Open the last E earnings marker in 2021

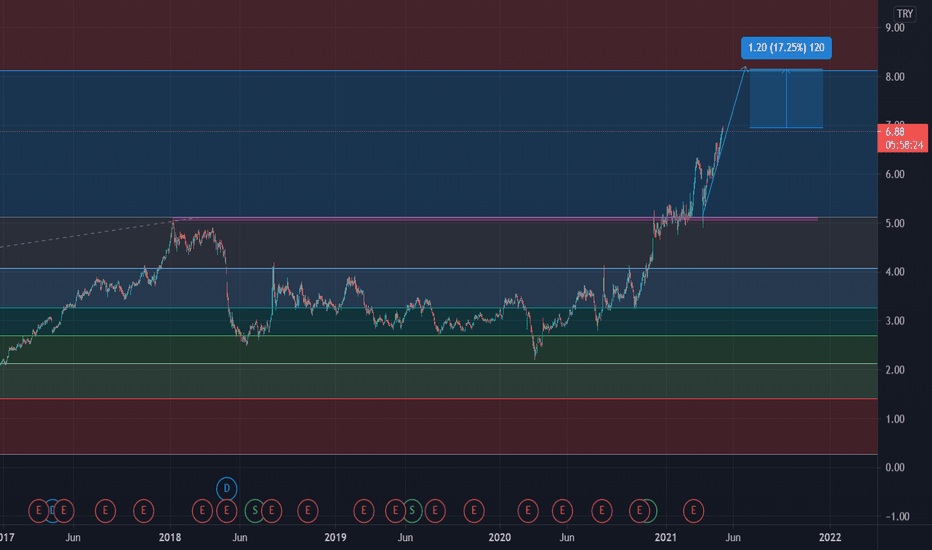[693, 511]
